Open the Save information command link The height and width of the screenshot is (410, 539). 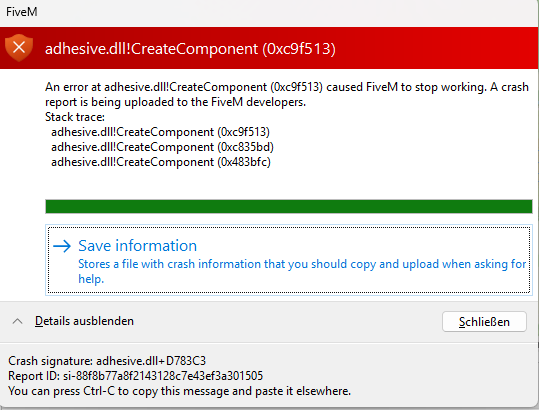[289, 260]
